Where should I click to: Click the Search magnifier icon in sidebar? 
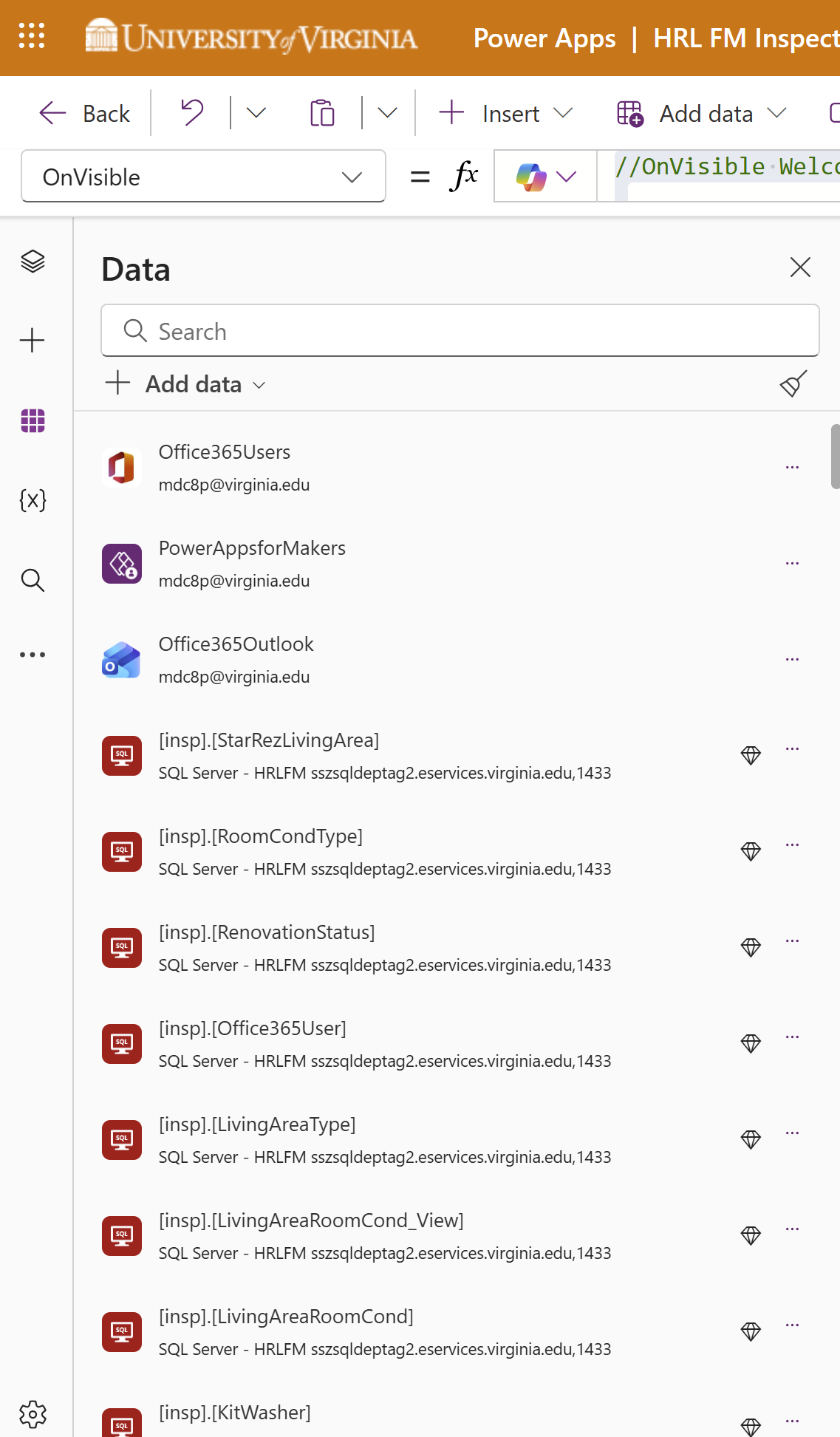33,580
